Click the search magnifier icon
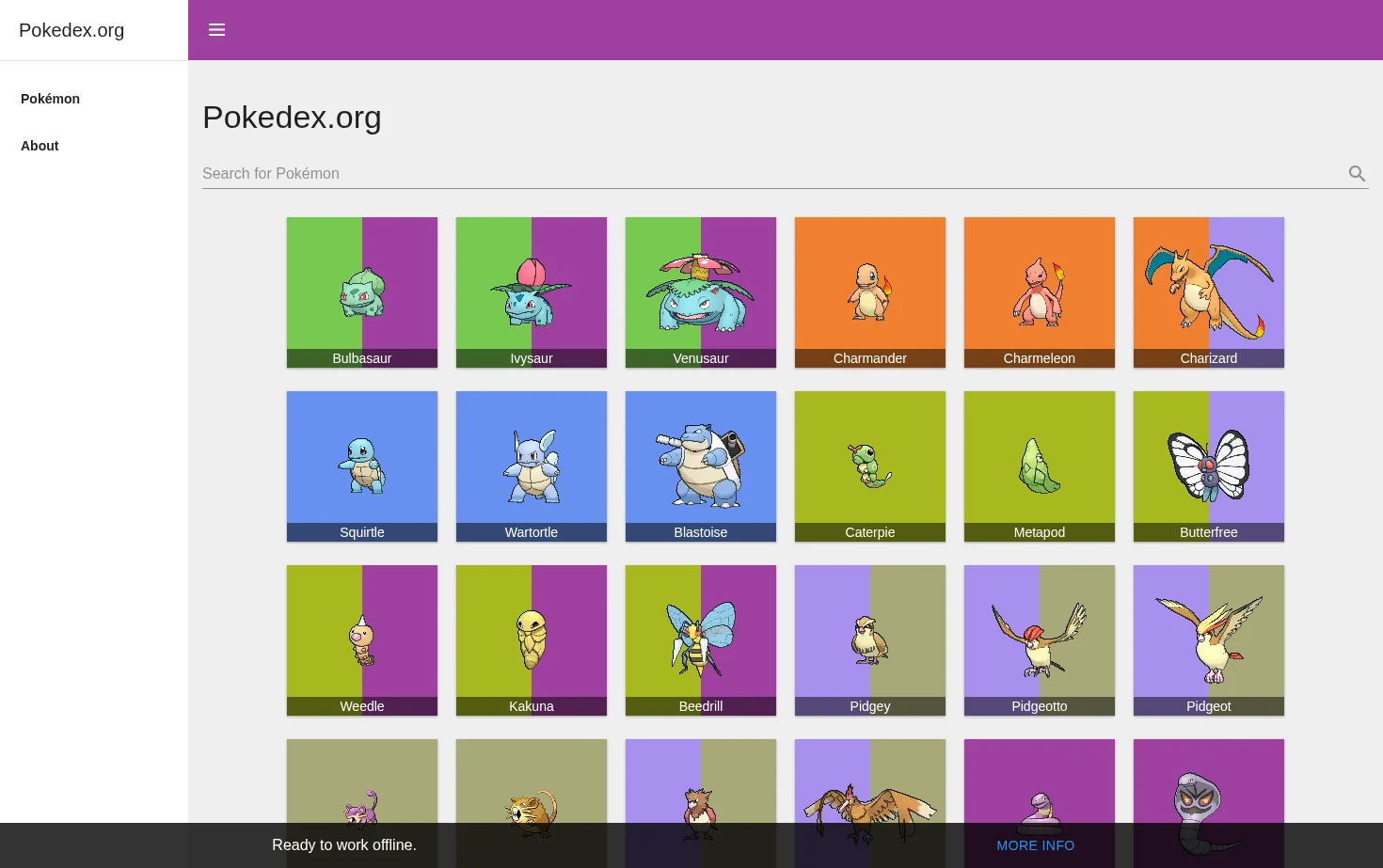1383x868 pixels. point(1357,173)
